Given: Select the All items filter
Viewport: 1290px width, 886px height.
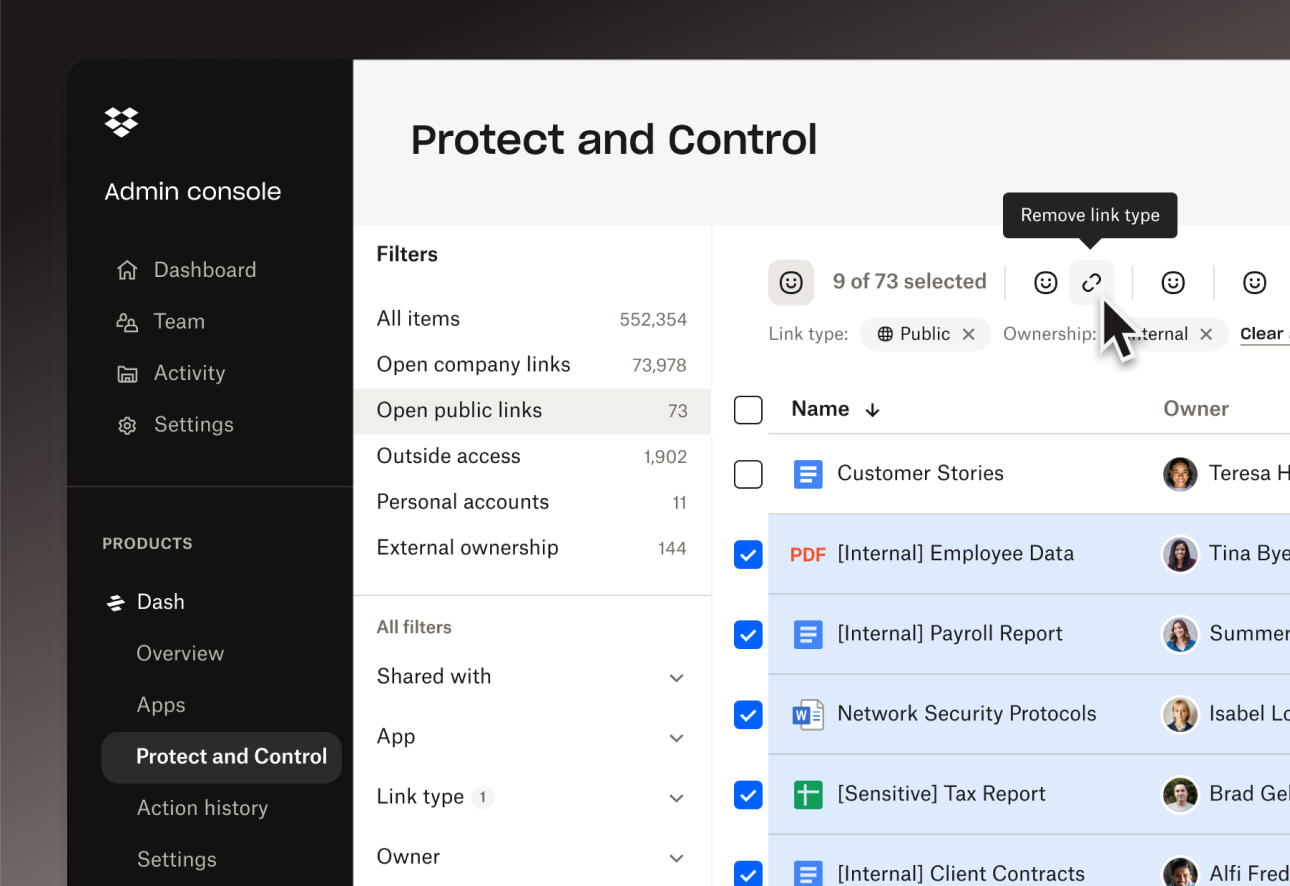Looking at the screenshot, I should (531, 319).
